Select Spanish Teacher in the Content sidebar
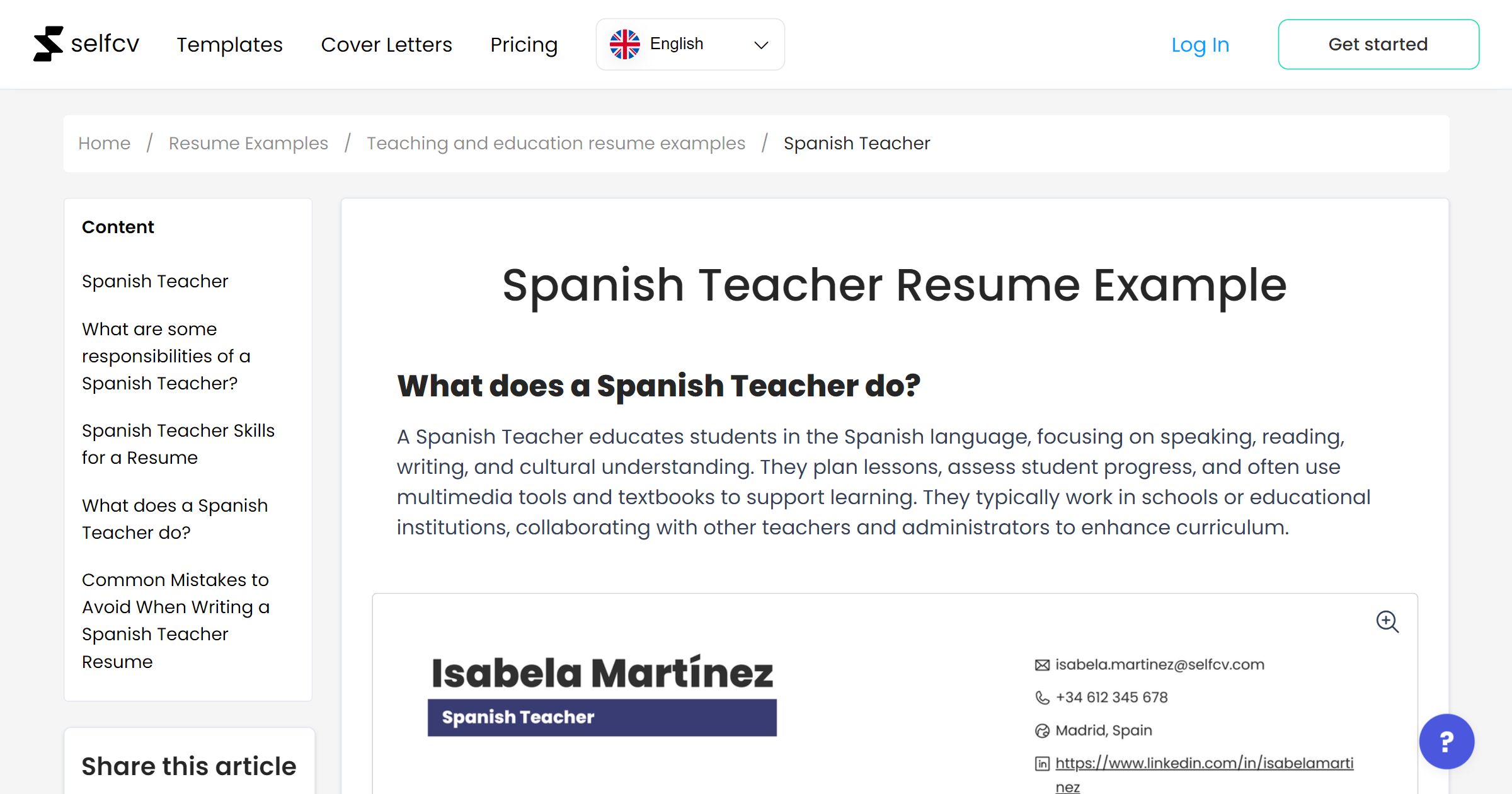The height and width of the screenshot is (794, 1512). point(155,281)
